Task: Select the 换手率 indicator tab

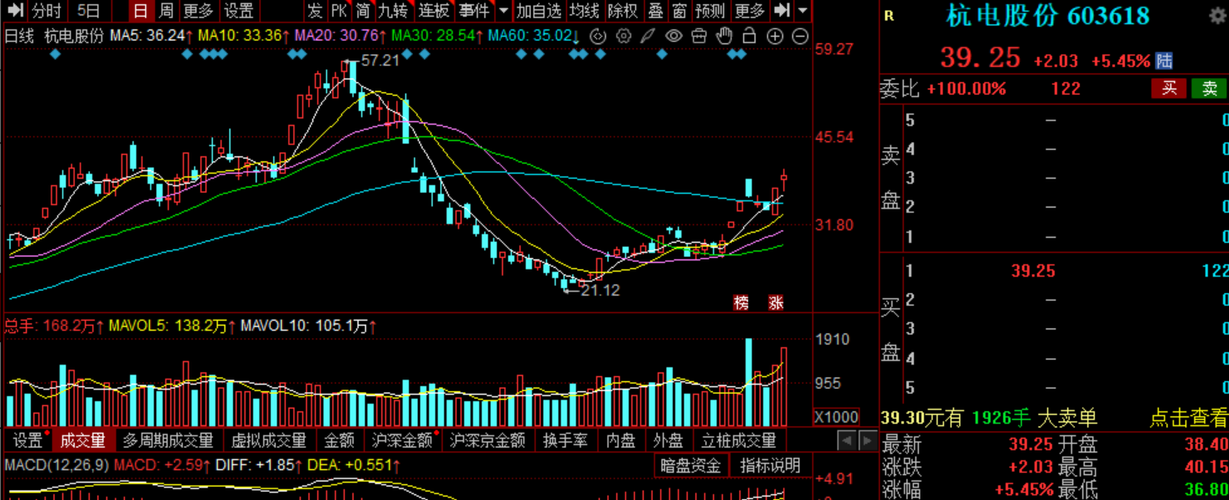Action: [x=564, y=440]
